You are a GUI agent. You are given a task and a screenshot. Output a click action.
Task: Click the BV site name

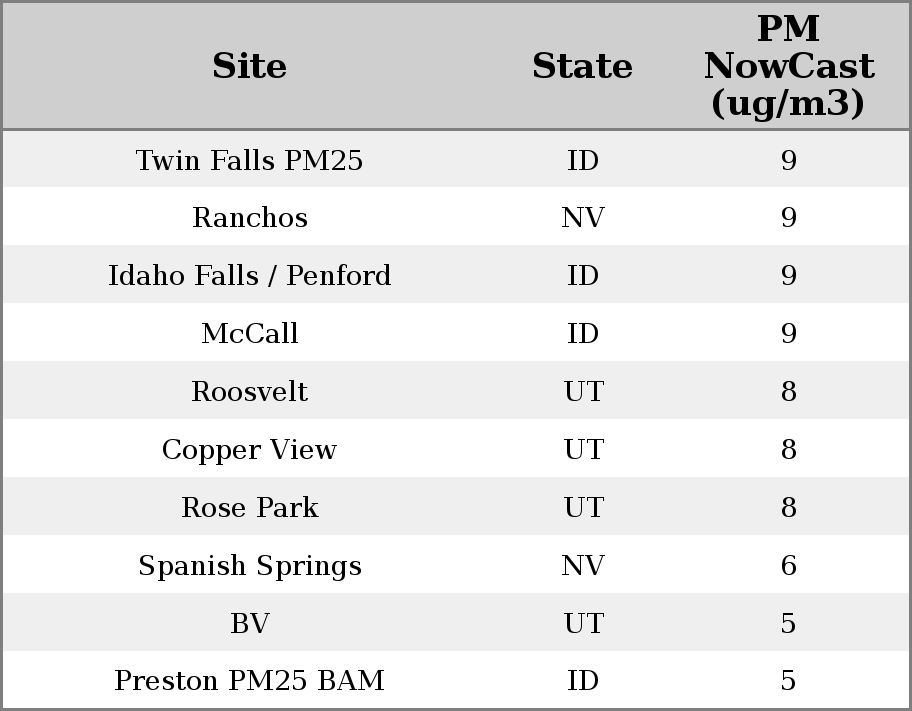click(x=249, y=624)
